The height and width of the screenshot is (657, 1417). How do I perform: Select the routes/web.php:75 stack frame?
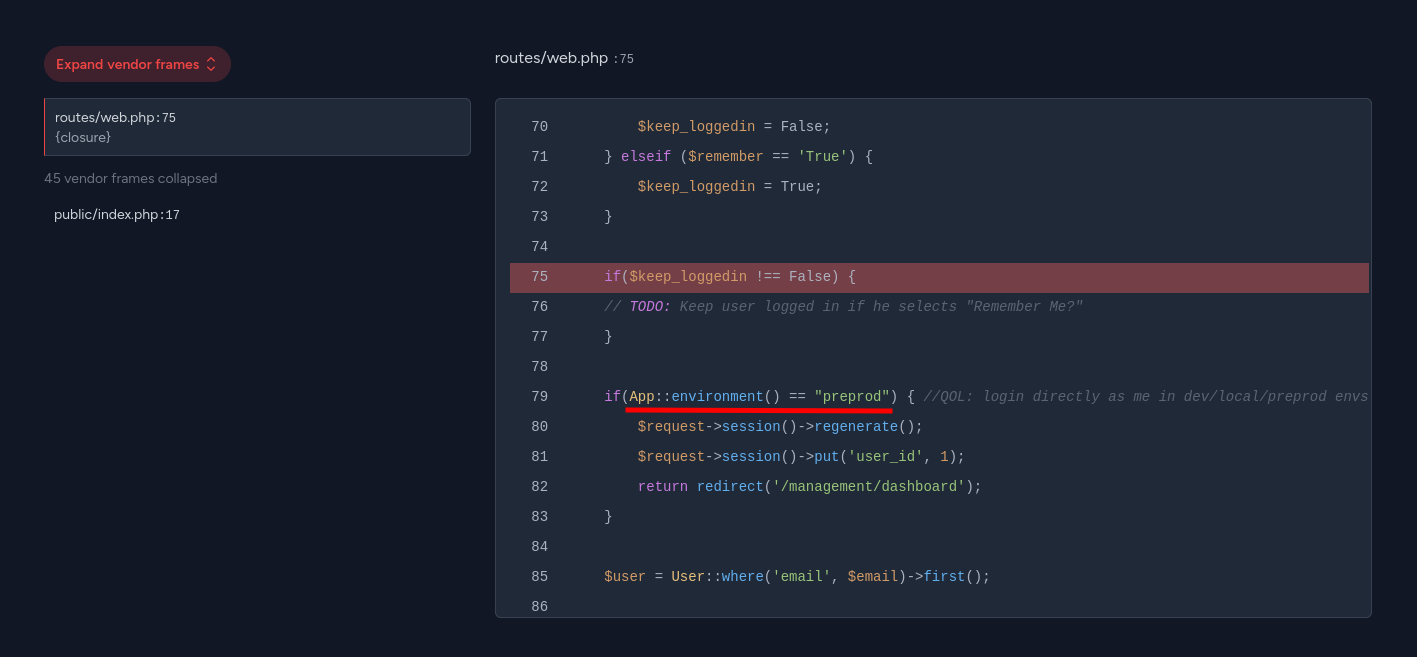[x=257, y=127]
